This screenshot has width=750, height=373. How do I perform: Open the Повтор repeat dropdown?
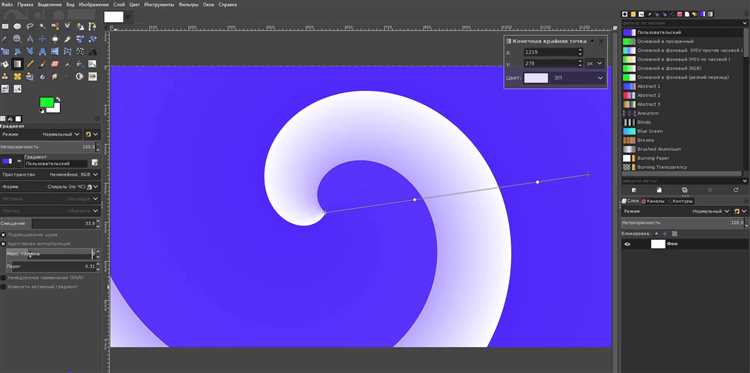click(x=50, y=211)
